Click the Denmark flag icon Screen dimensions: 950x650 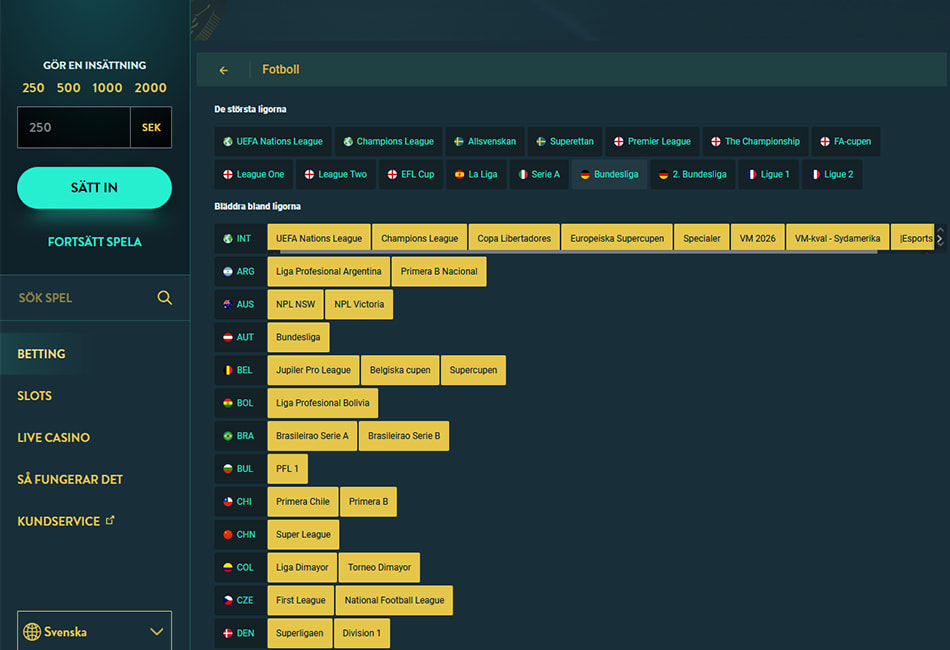[x=228, y=633]
